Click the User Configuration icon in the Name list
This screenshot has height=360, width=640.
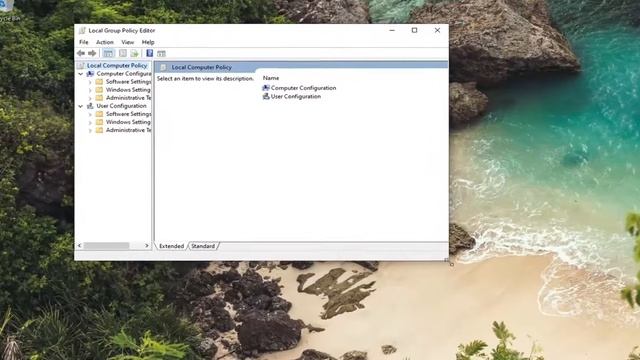tap(266, 96)
